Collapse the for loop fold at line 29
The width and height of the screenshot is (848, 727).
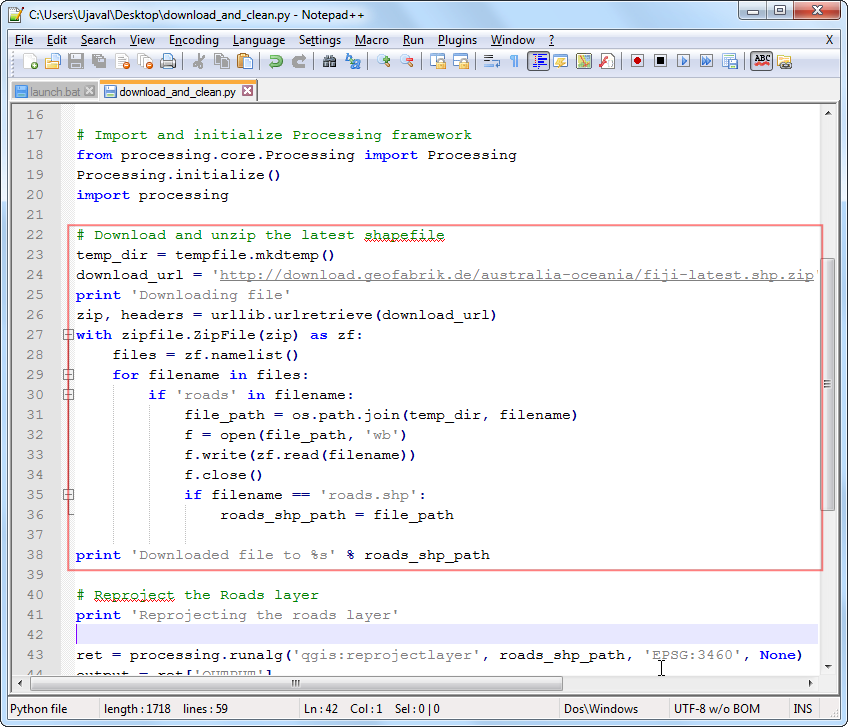click(68, 375)
